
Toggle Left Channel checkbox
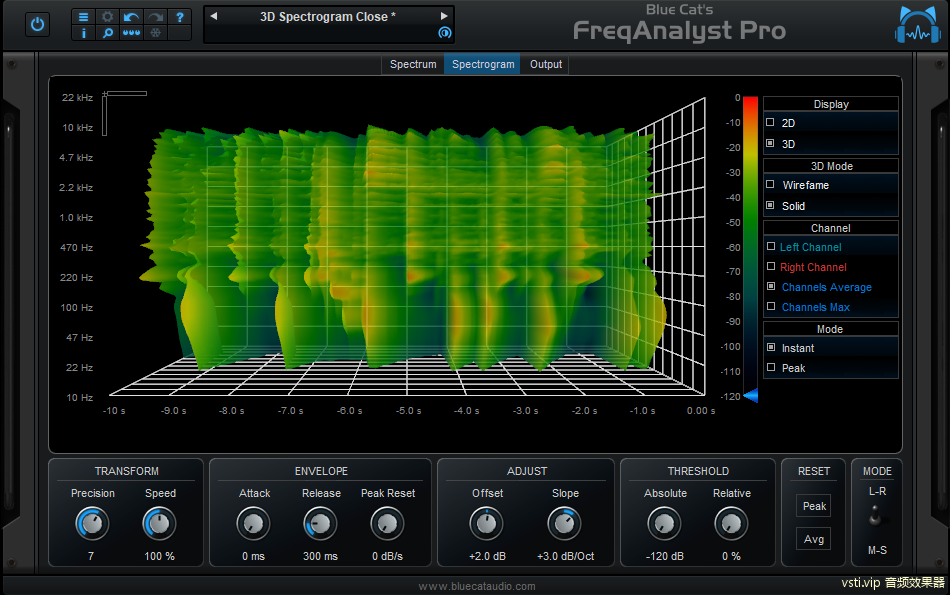point(771,247)
